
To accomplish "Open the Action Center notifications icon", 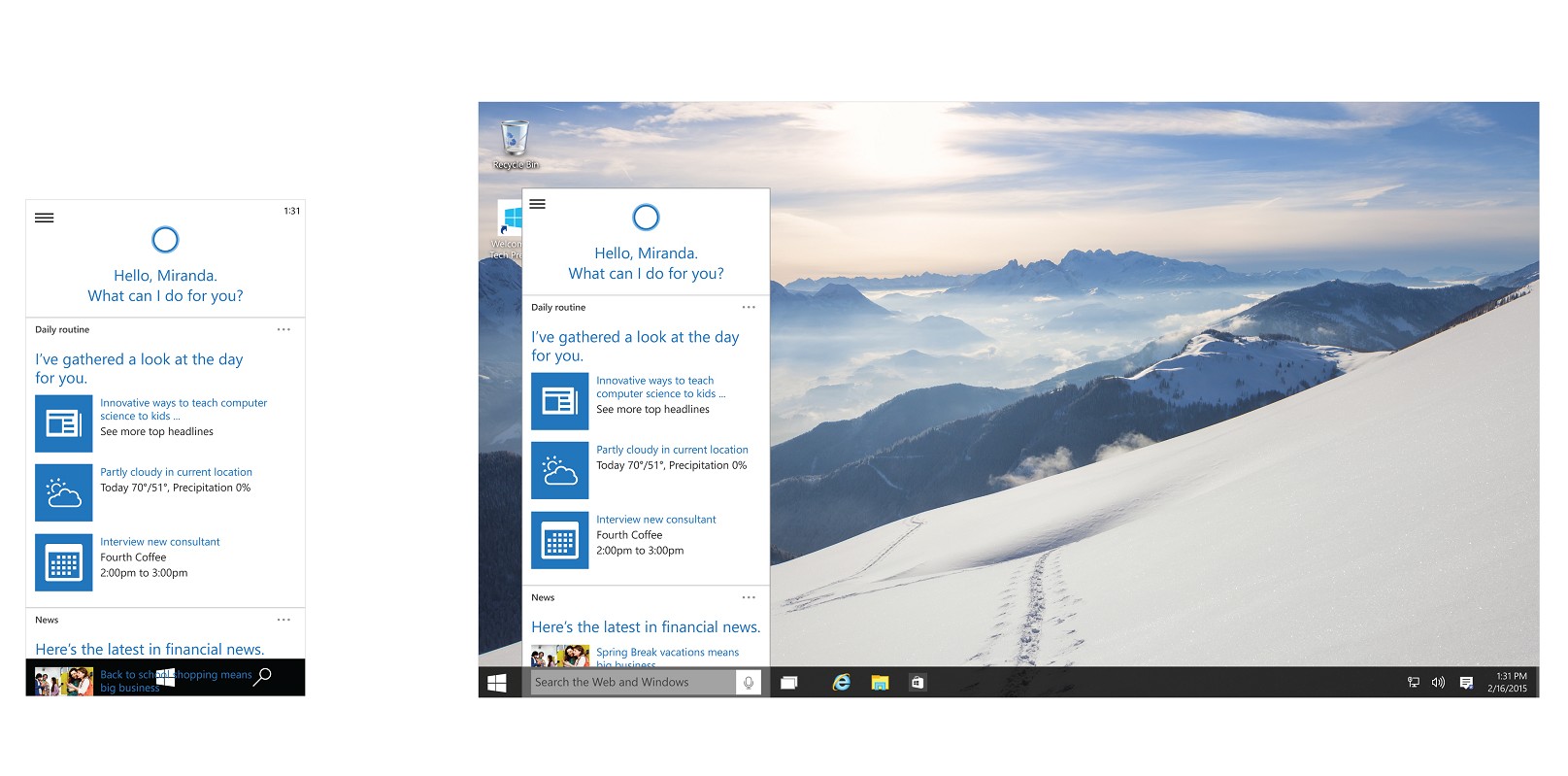I will pos(1466,683).
